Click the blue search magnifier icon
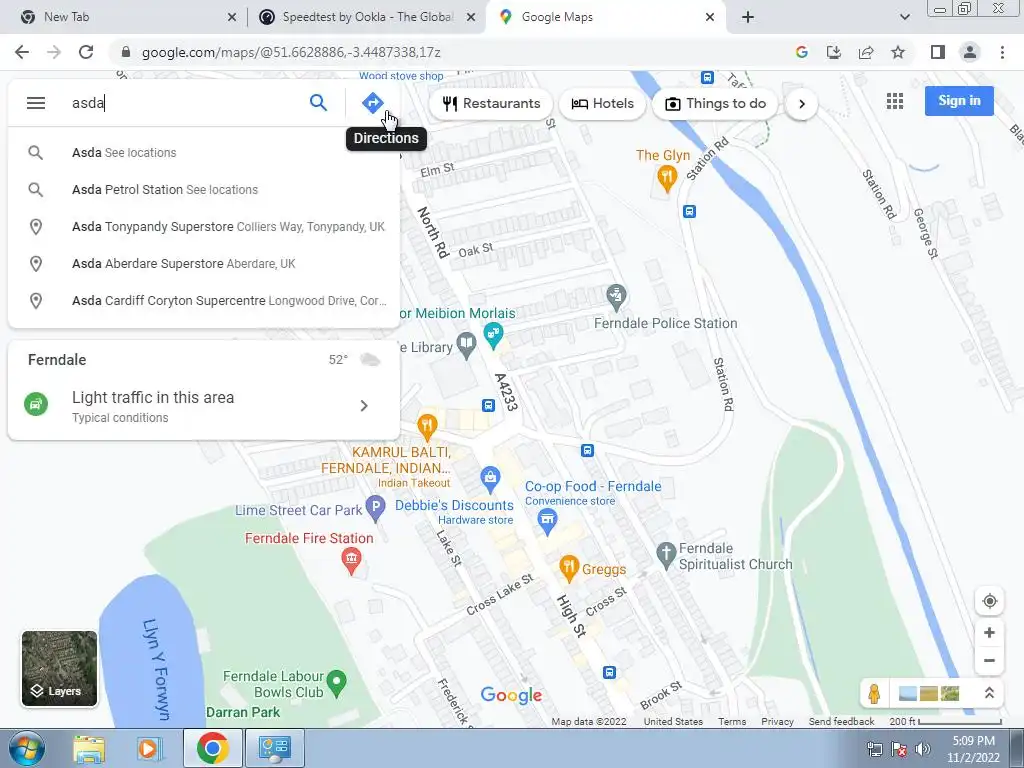Image resolution: width=1024 pixels, height=768 pixels. (318, 103)
